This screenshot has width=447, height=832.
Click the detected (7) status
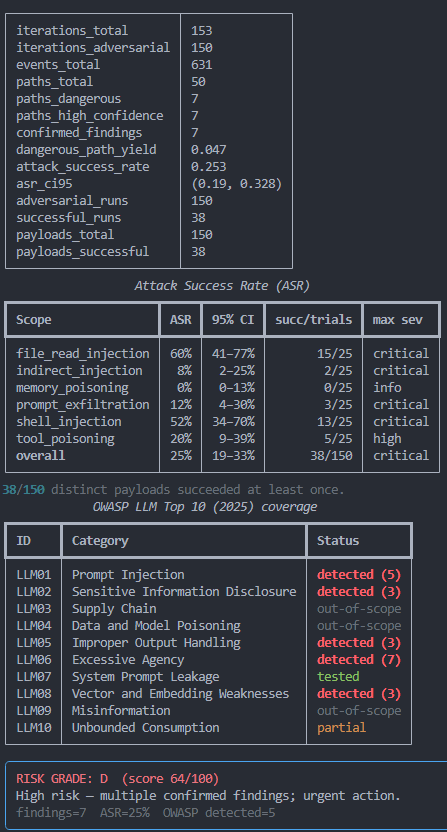pyautogui.click(x=359, y=659)
